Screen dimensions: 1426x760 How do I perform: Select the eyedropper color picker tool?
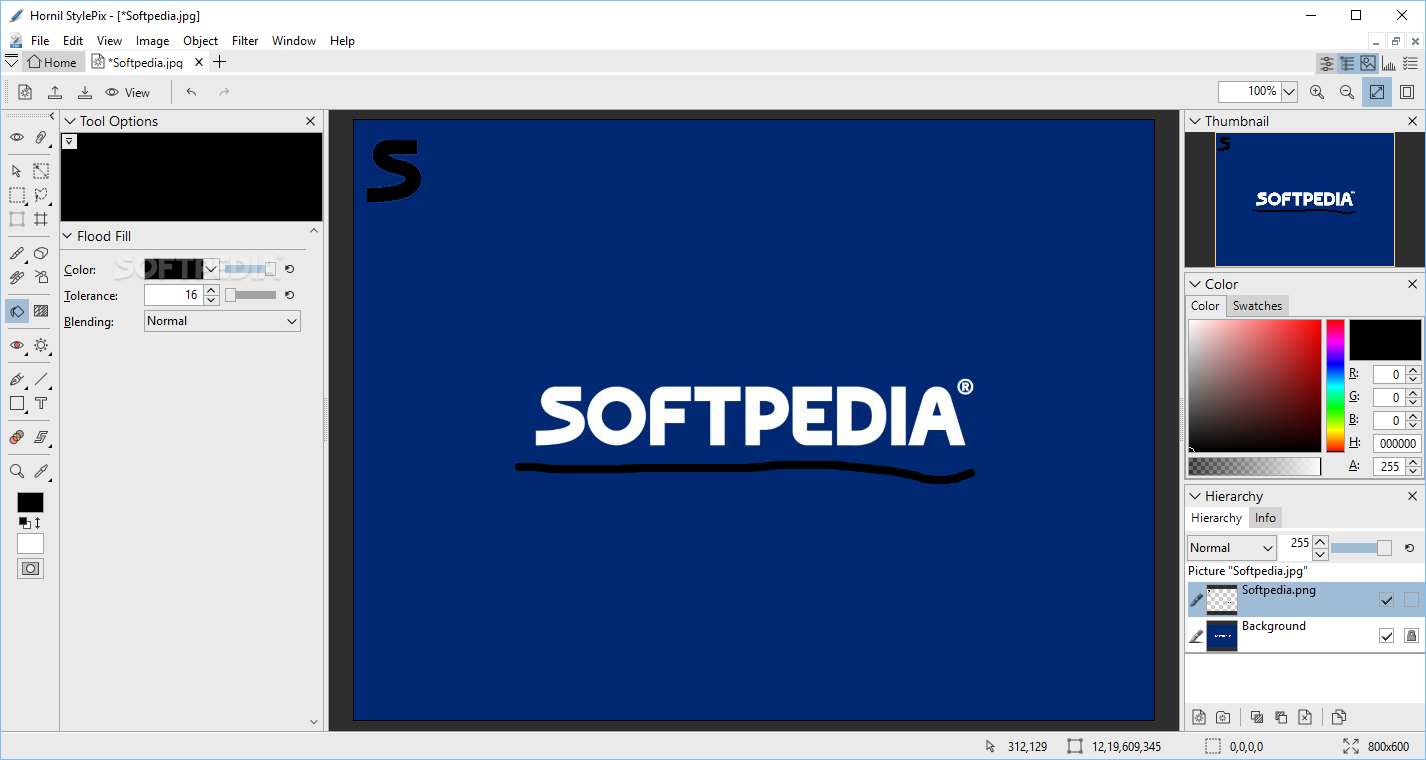41,471
